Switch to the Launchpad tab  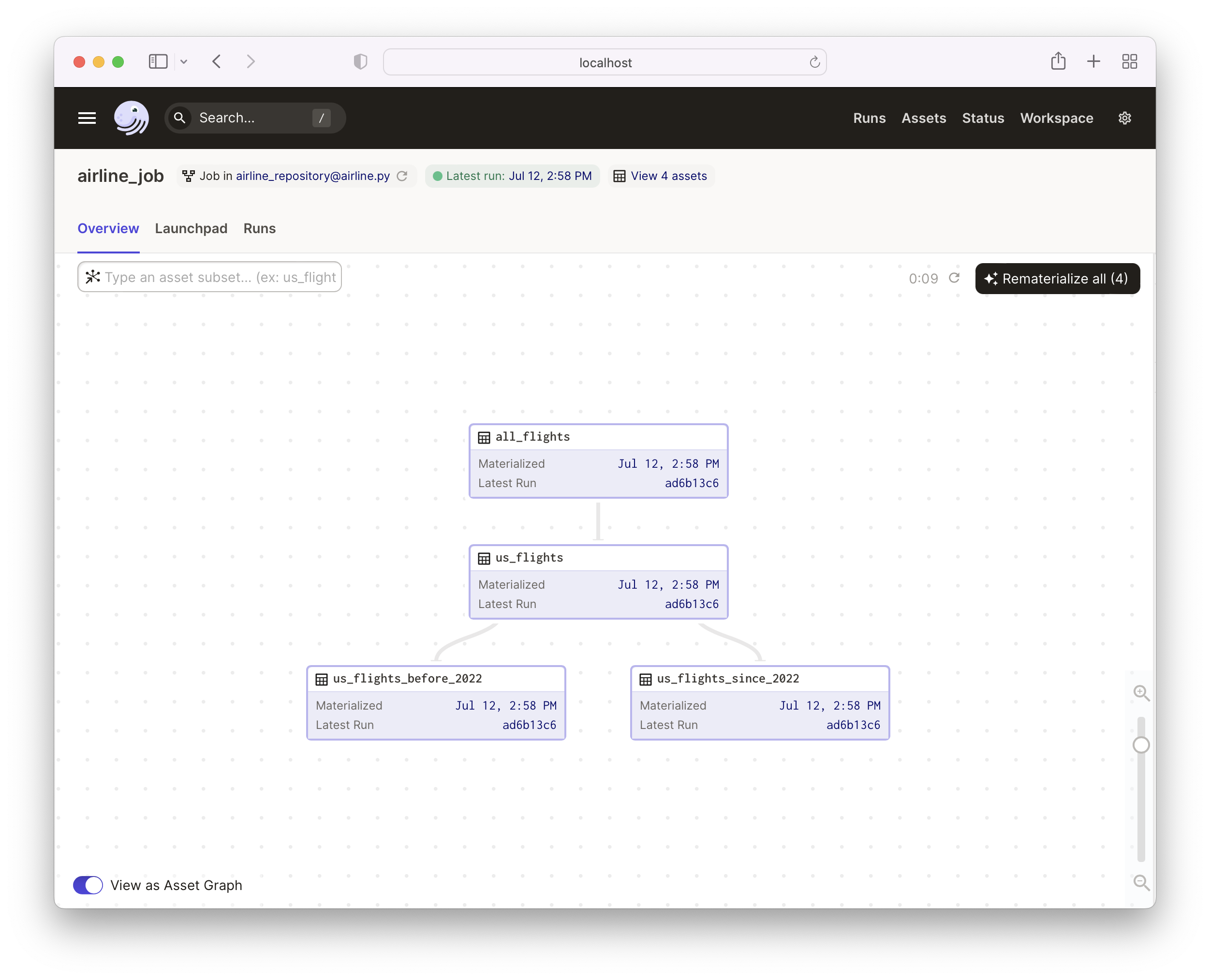191,229
